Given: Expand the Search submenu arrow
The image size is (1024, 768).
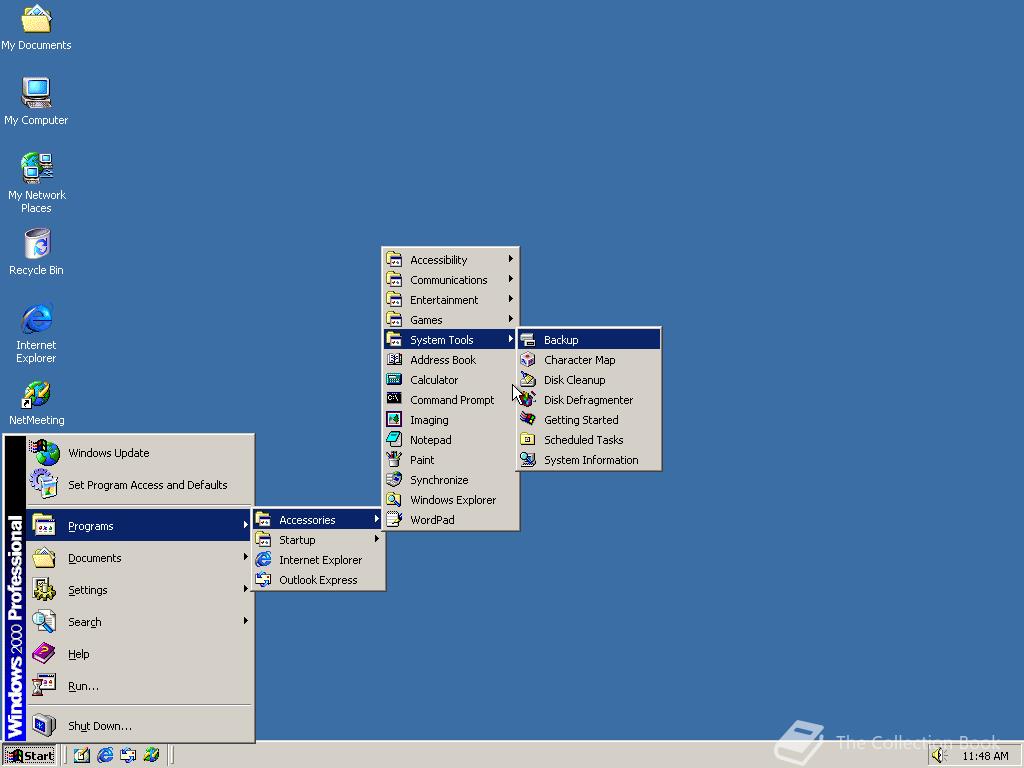Looking at the screenshot, I should click(x=246, y=621).
